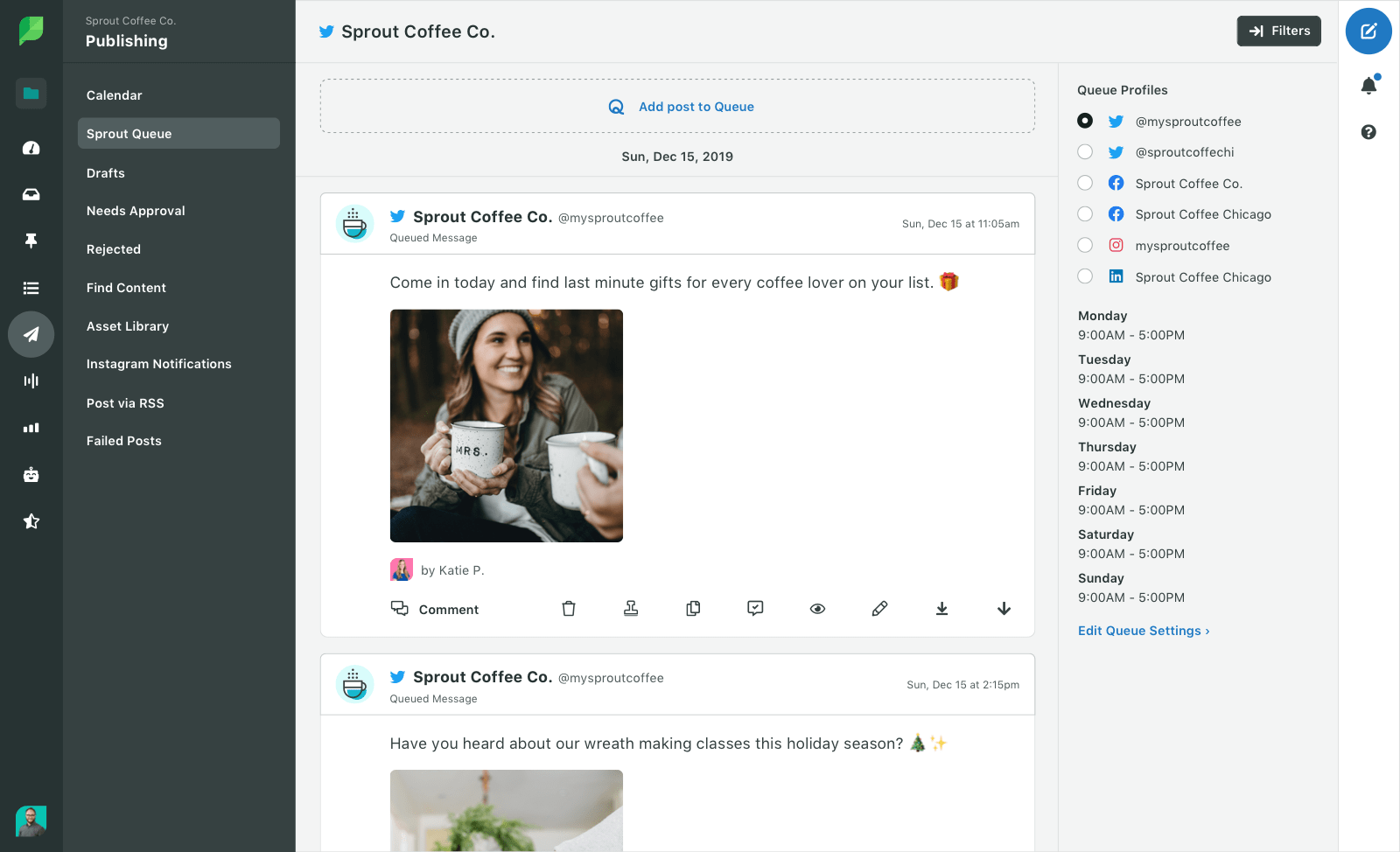The width and height of the screenshot is (1400, 852).
Task: Click the trash icon on the first post
Action: [x=569, y=609]
